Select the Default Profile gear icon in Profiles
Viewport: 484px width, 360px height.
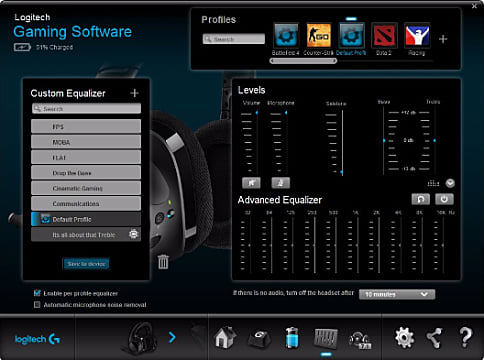pyautogui.click(x=351, y=35)
